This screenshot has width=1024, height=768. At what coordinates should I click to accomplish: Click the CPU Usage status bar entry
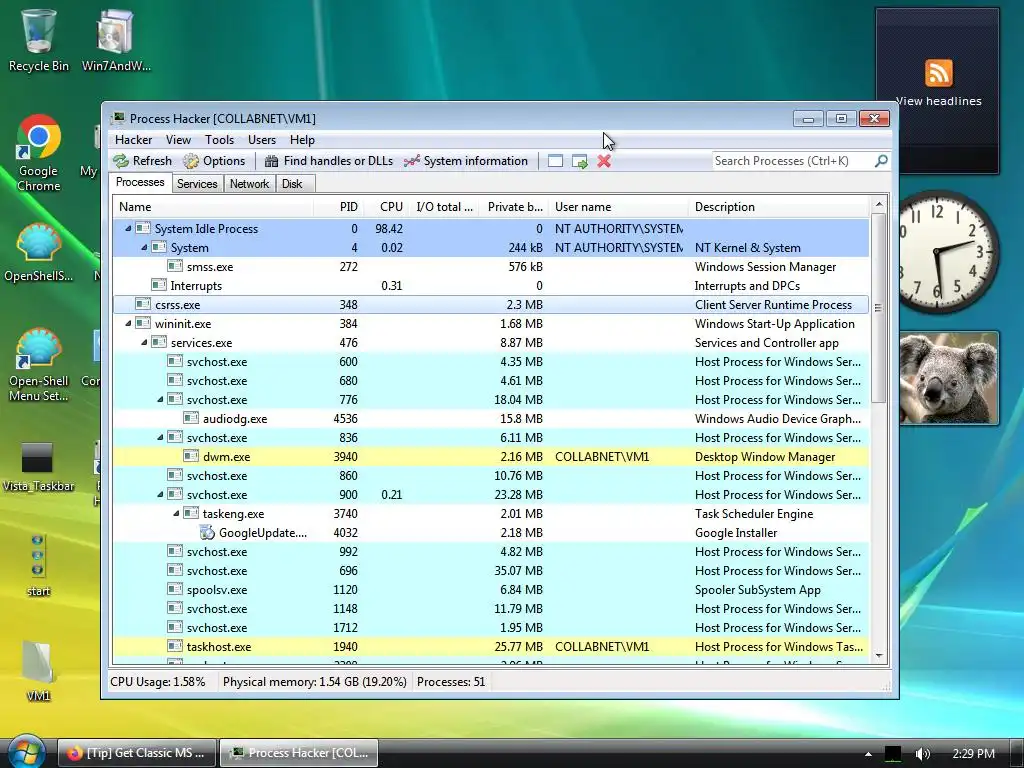(x=157, y=682)
